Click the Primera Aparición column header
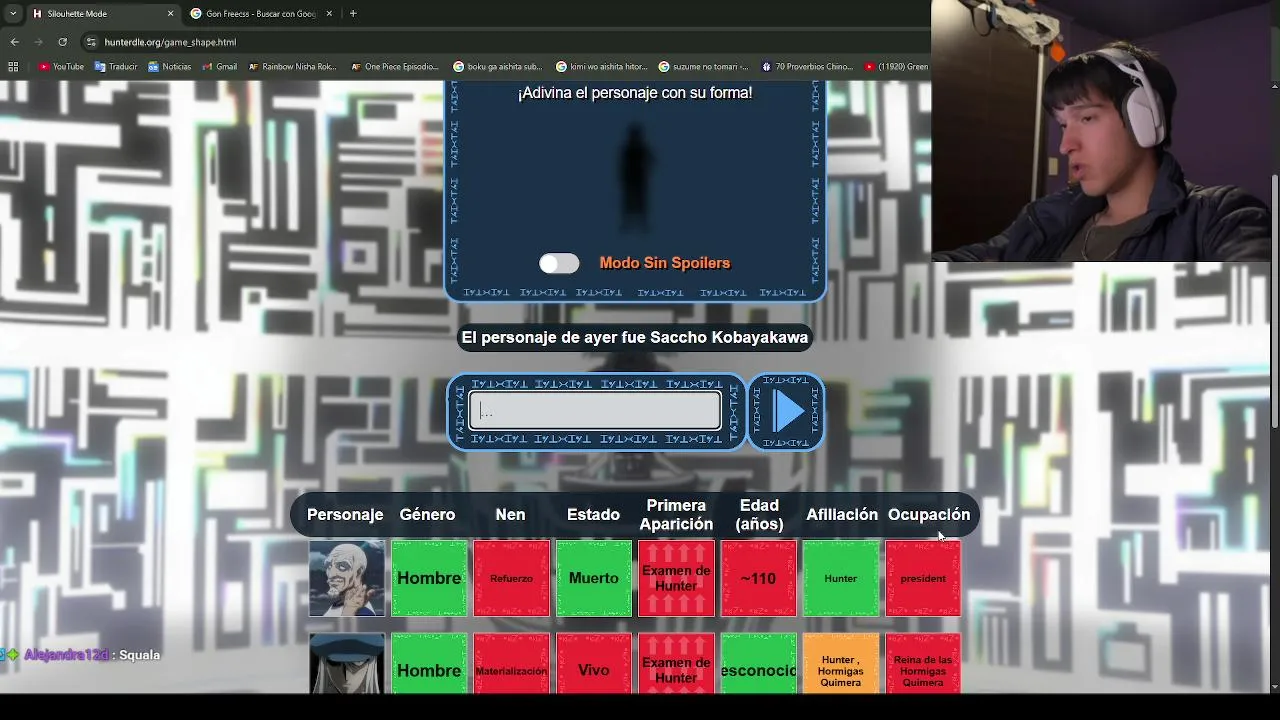Screen dimensions: 1280x720 (x=676, y=514)
